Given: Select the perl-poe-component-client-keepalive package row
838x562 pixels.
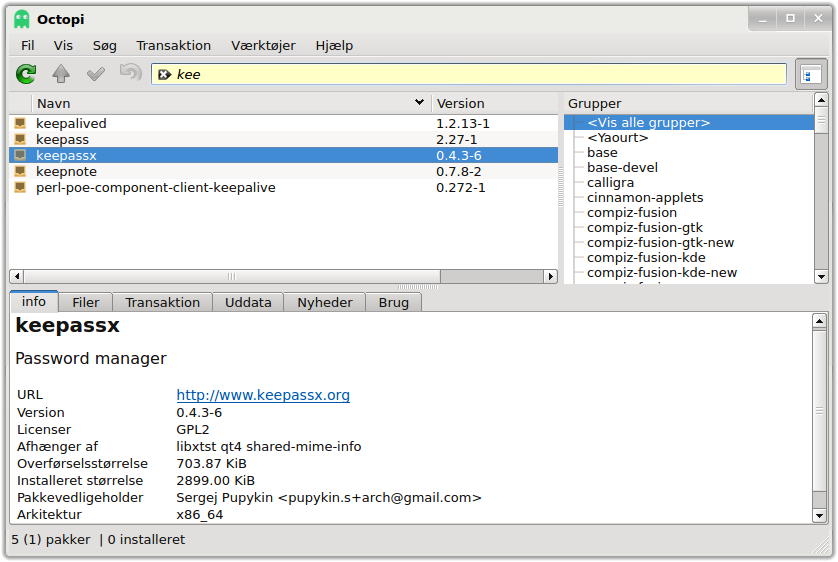Looking at the screenshot, I should tap(283, 188).
